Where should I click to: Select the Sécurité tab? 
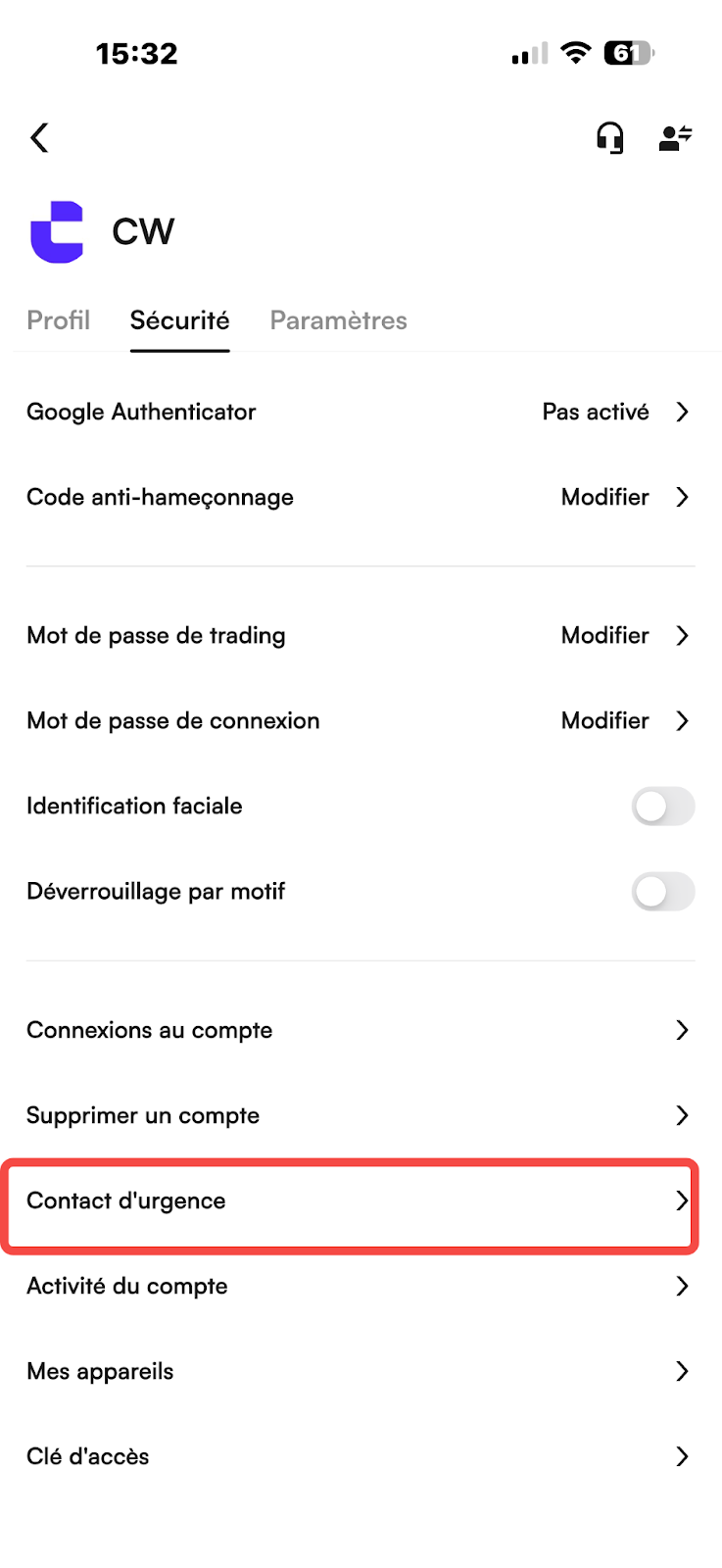pos(180,320)
